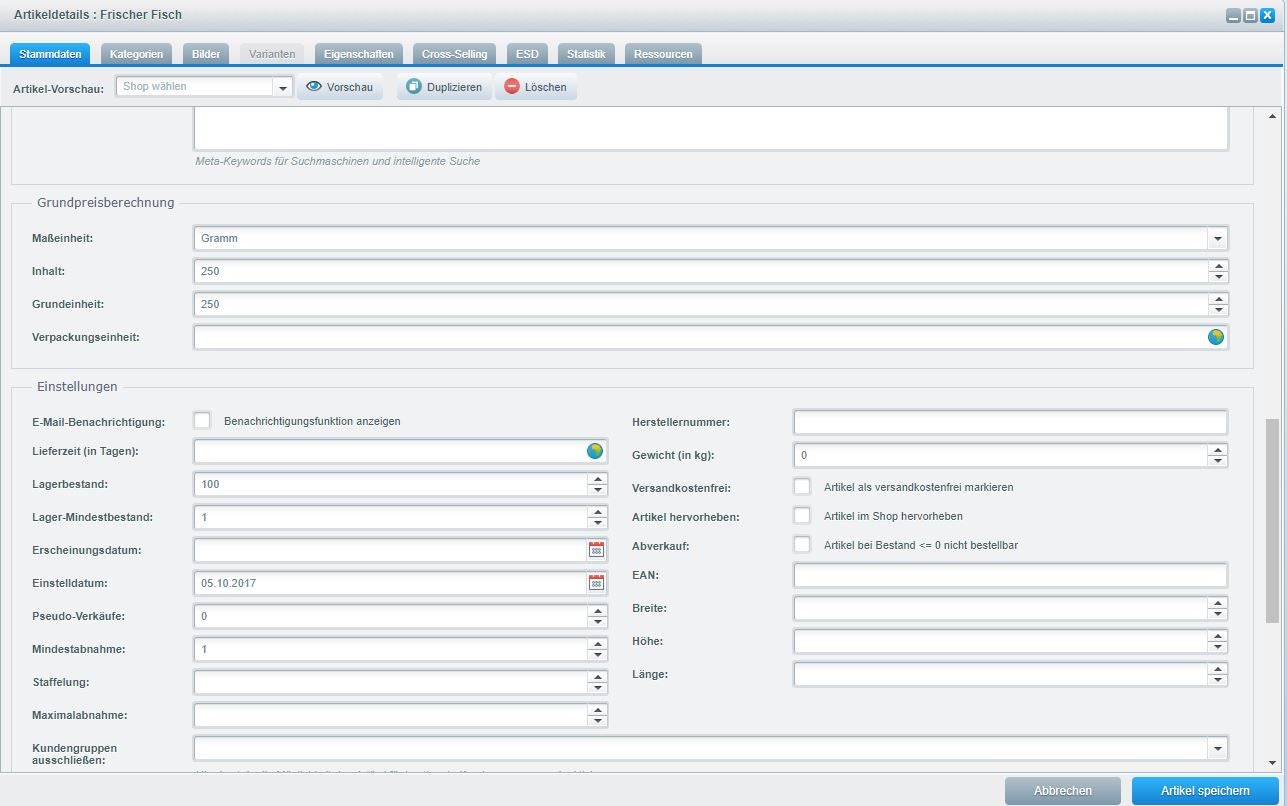Screen dimensions: 1287x806
Task: Increase Lagerbestand with spinner up arrow
Action: pos(597,479)
